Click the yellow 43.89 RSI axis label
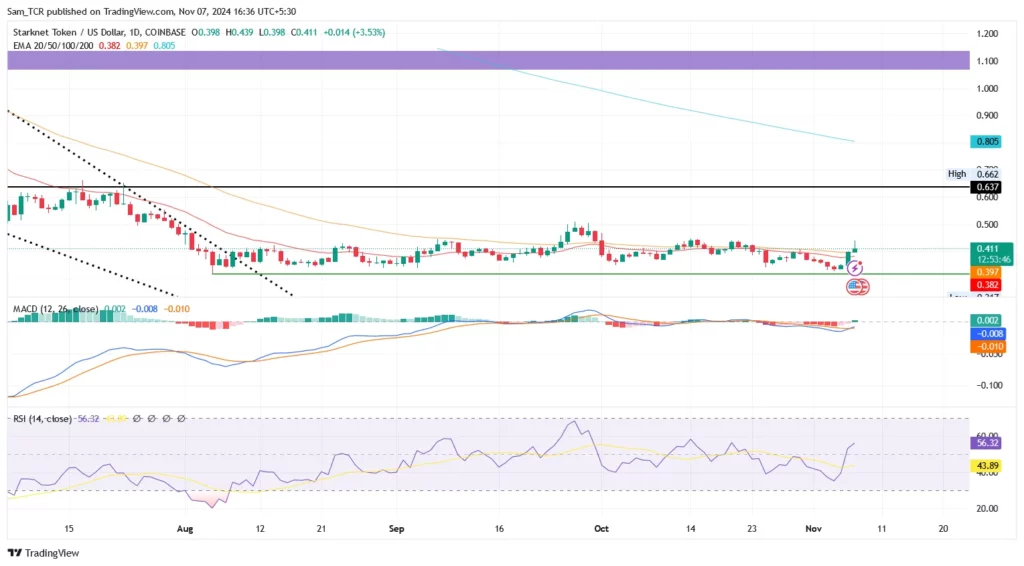Viewport: 1024px width, 566px height. (985, 466)
